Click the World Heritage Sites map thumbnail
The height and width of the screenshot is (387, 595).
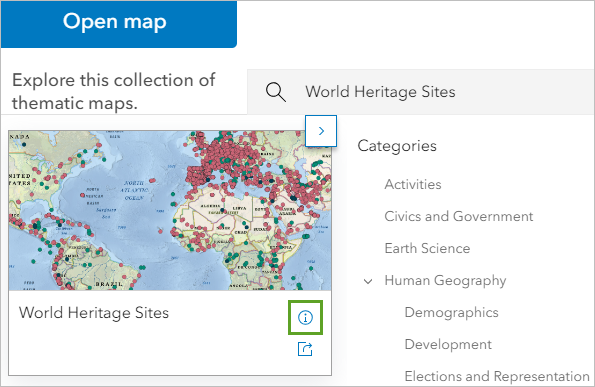click(x=170, y=211)
